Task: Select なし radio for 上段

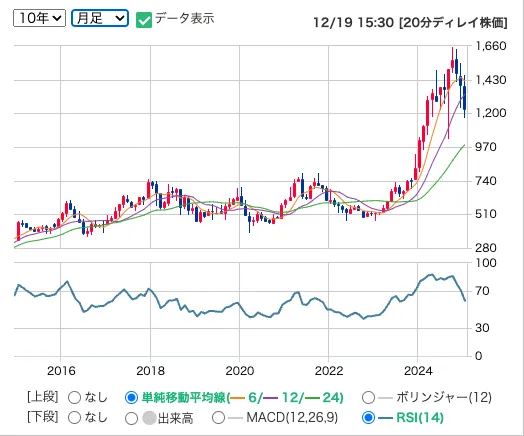Action: (74, 398)
